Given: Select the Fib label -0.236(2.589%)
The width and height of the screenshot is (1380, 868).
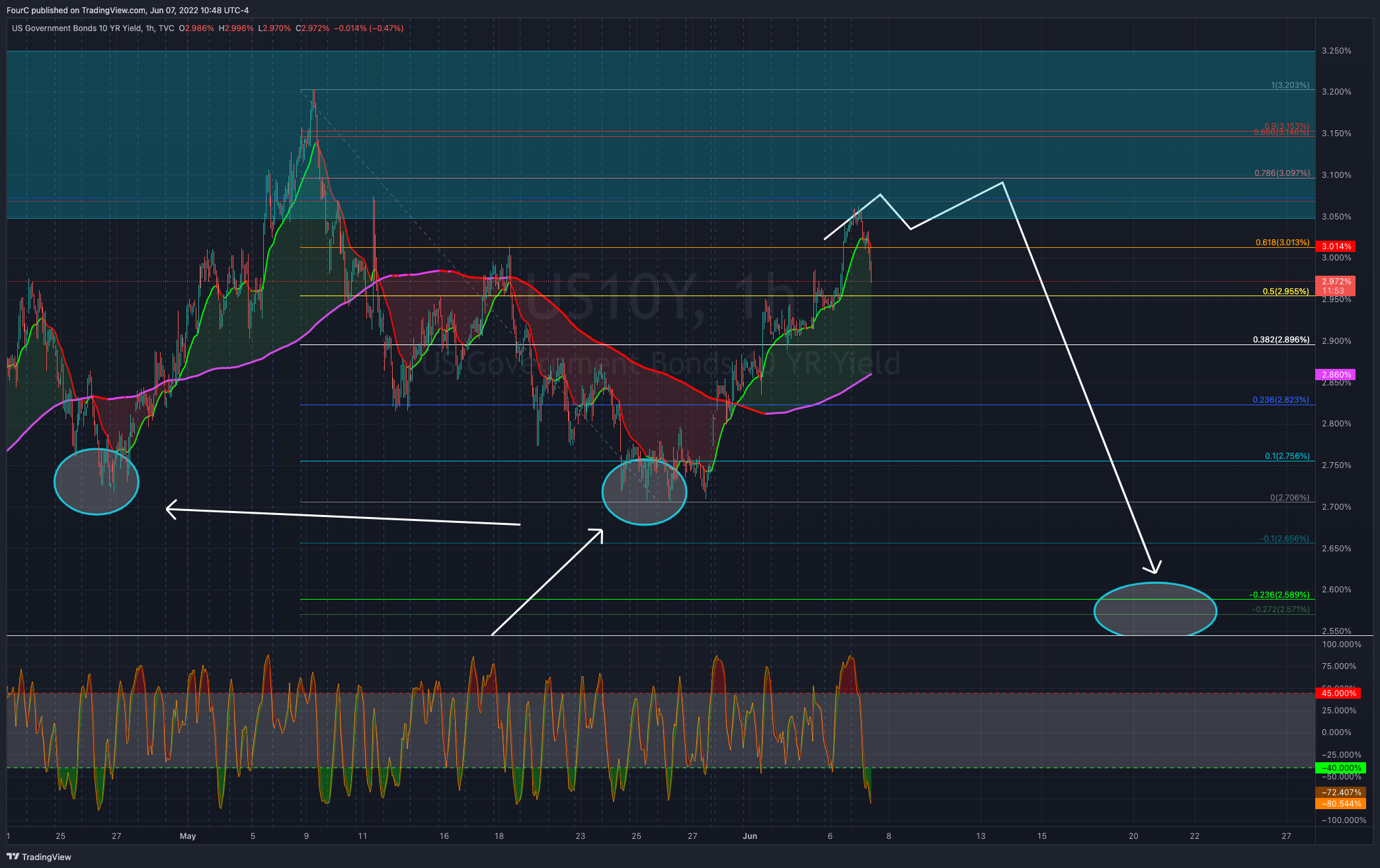Looking at the screenshot, I should coord(1279,595).
